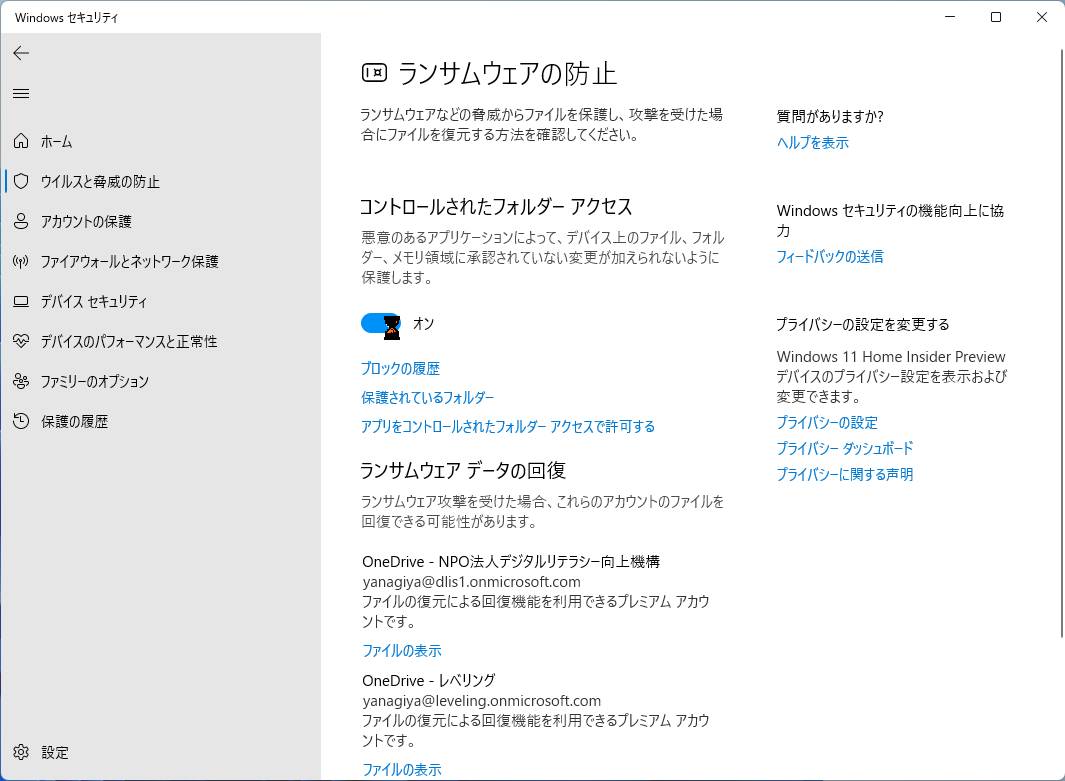Click the email yanagiya@leveling.onmicrosoft.com
Image resolution: width=1065 pixels, height=781 pixels.
point(482,701)
